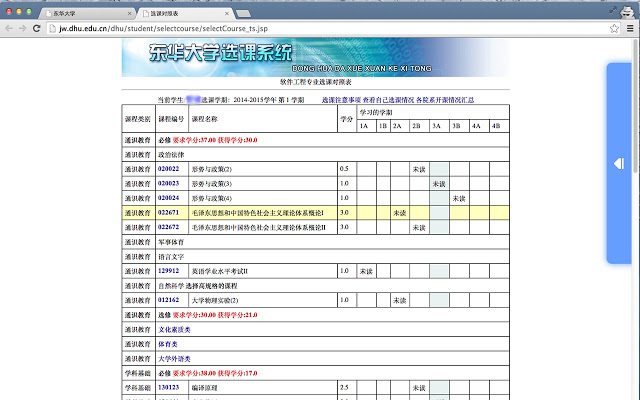
Task: Open the 选课注意事项 link
Action: pyautogui.click(x=341, y=100)
